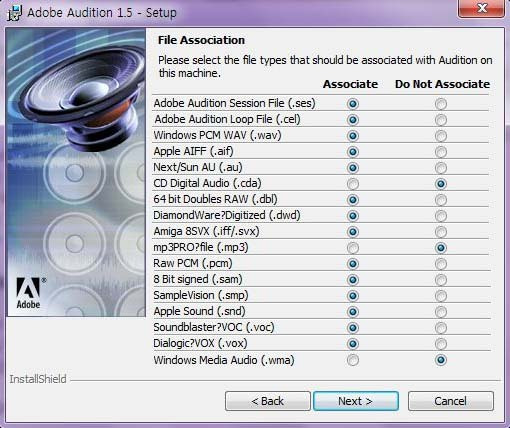Select Associate for Soundblaster VOC (.voc)
The height and width of the screenshot is (428, 510).
pyautogui.click(x=353, y=328)
